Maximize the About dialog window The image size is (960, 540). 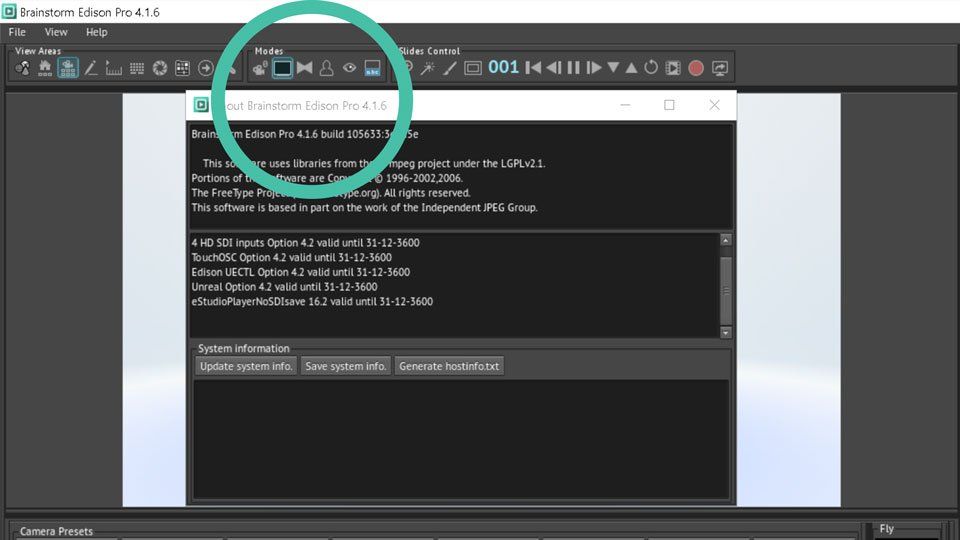coord(669,105)
